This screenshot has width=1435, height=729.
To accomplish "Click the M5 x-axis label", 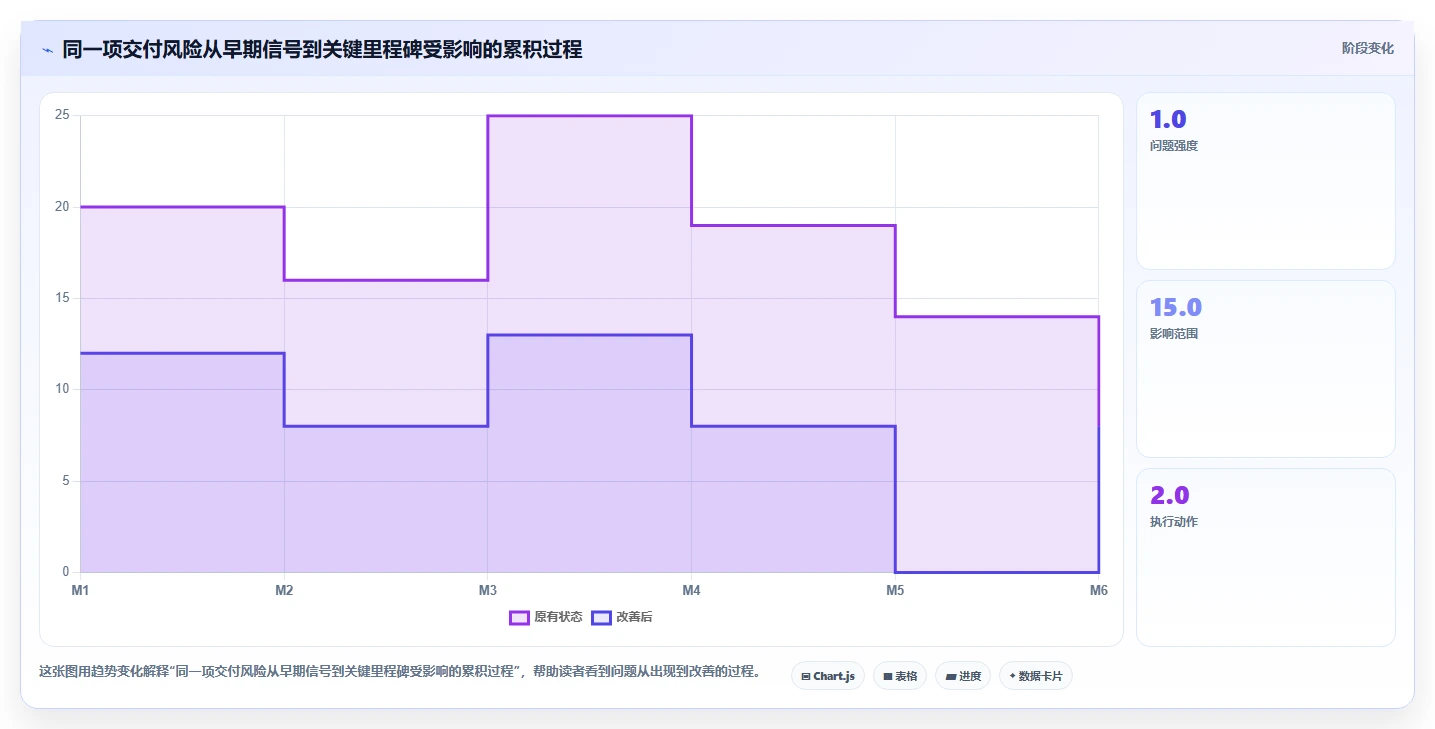I will click(x=895, y=591).
